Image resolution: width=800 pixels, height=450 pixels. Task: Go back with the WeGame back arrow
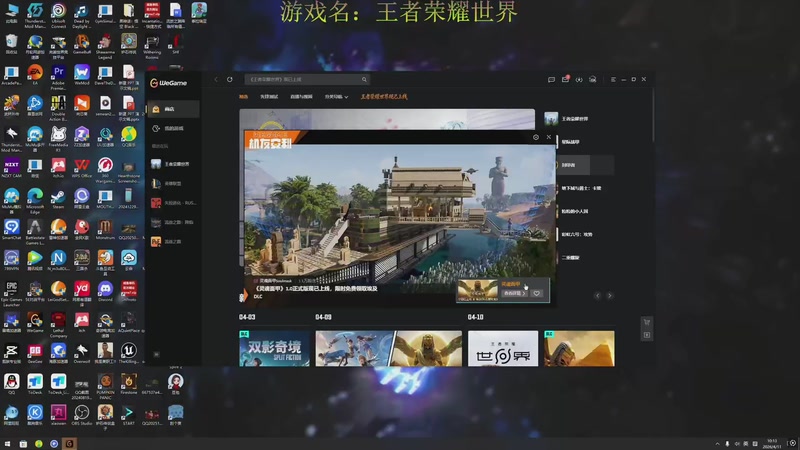point(216,80)
